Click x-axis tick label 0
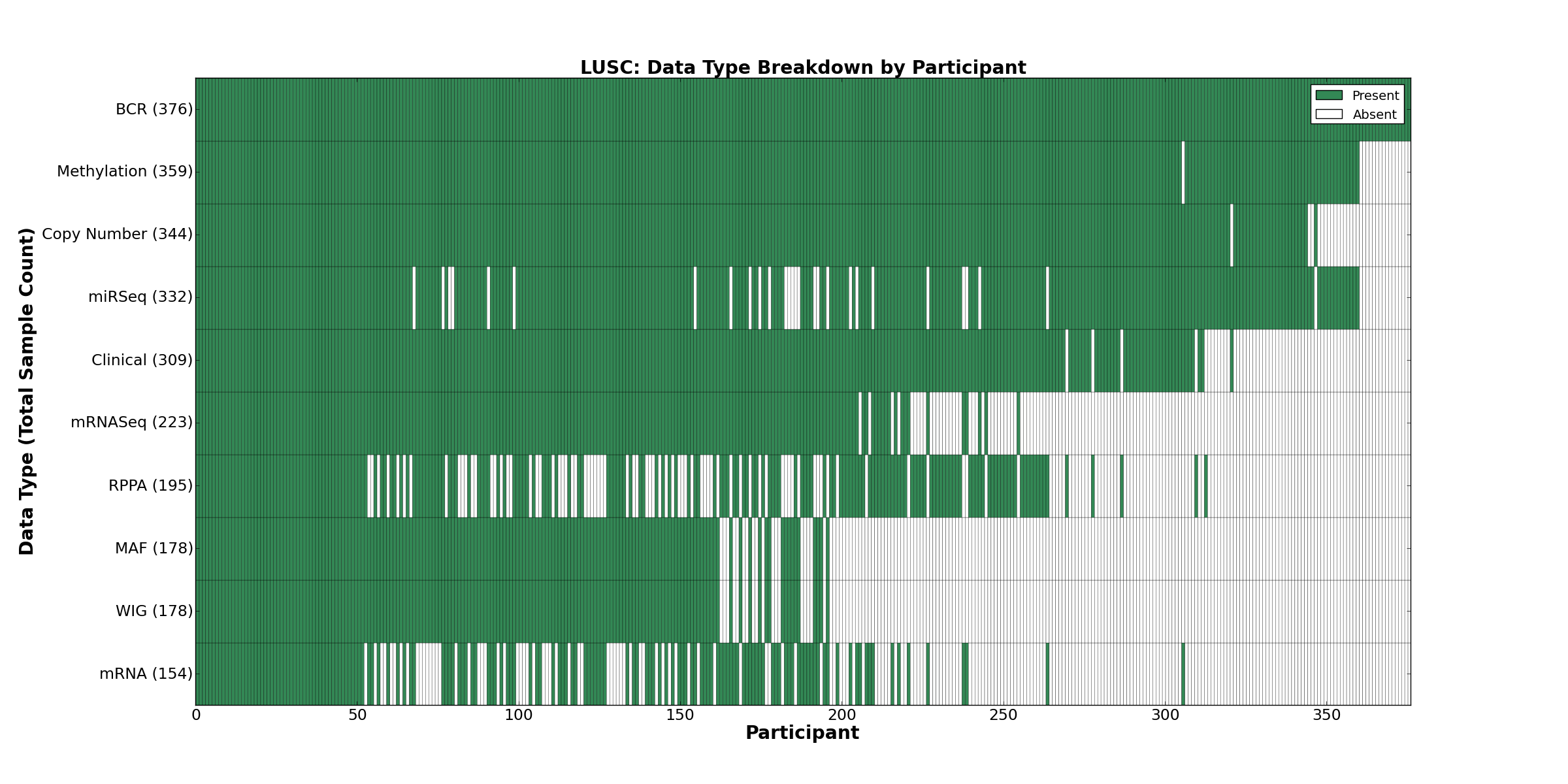 tap(196, 715)
